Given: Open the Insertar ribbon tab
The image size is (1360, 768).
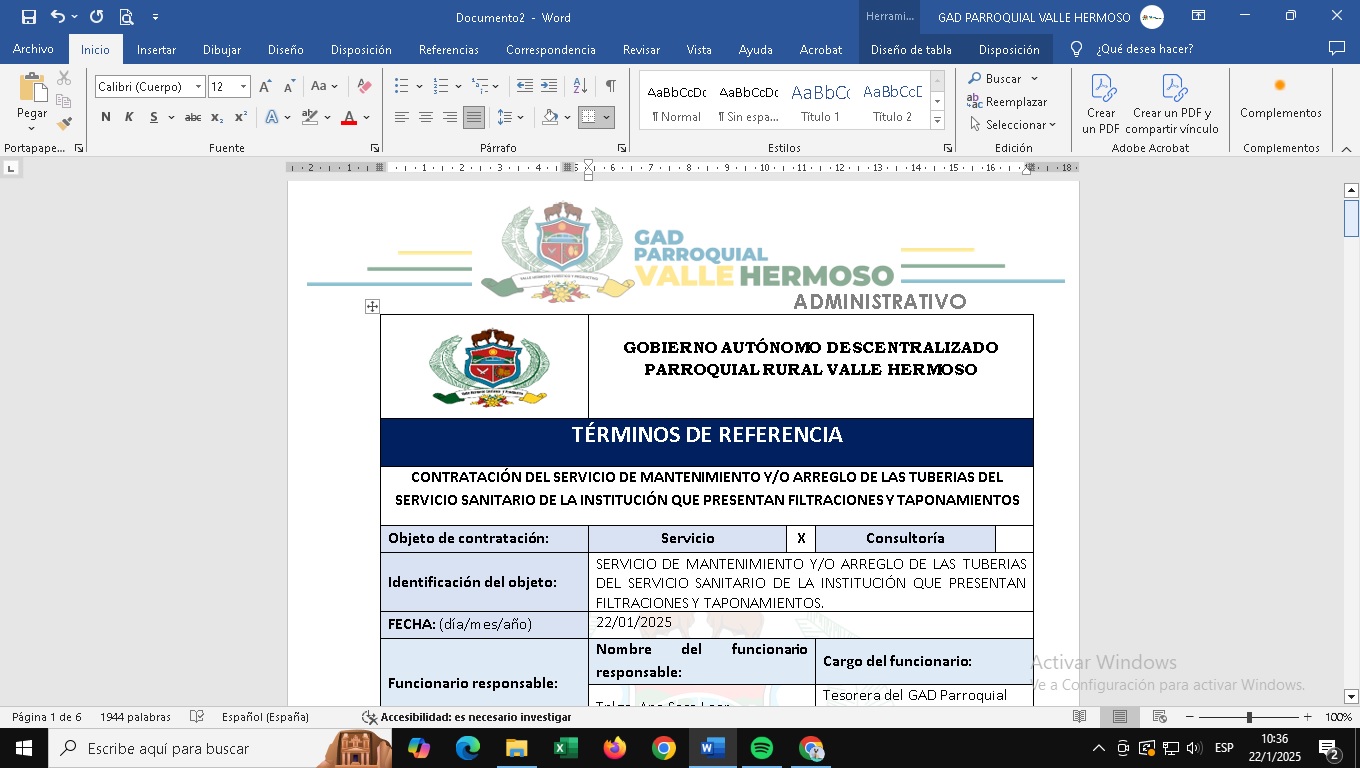Looking at the screenshot, I should pos(156,49).
